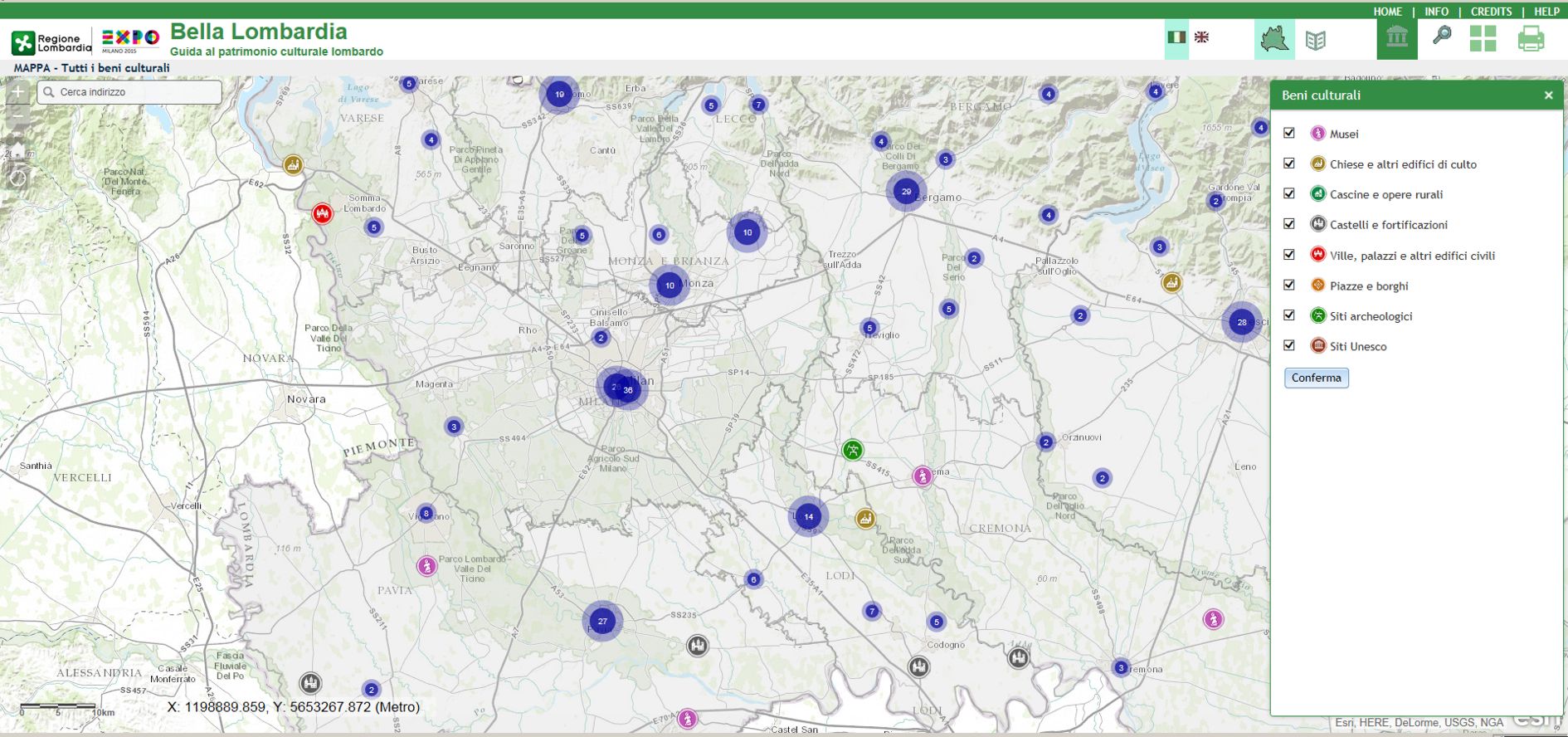Select the museum building icon in toolbar

[1397, 39]
